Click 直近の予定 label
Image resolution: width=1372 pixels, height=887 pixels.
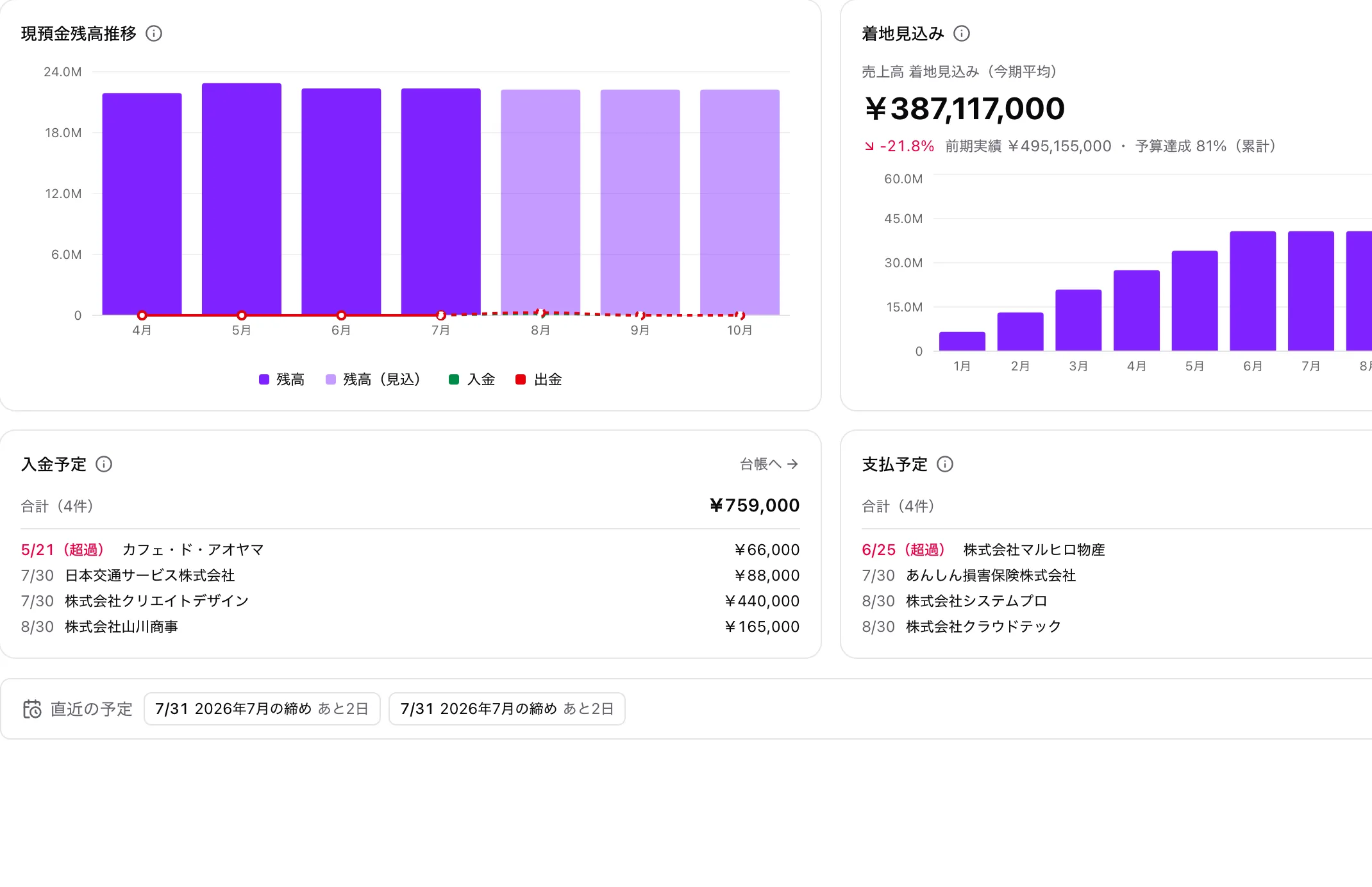tap(91, 709)
